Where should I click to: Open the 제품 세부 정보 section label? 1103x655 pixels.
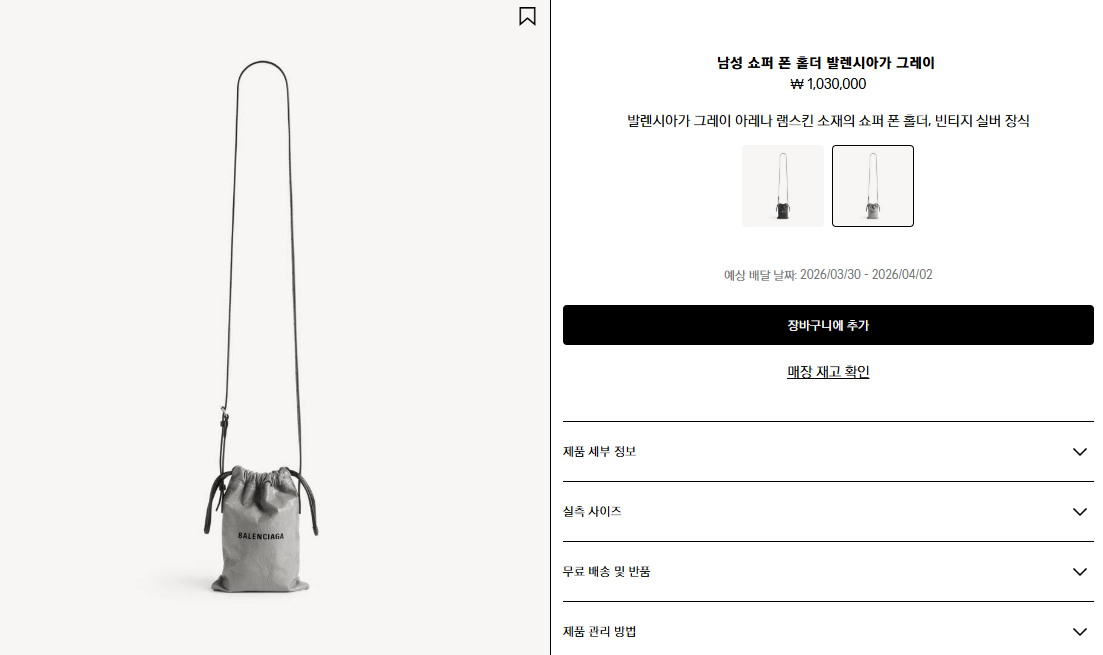point(599,452)
